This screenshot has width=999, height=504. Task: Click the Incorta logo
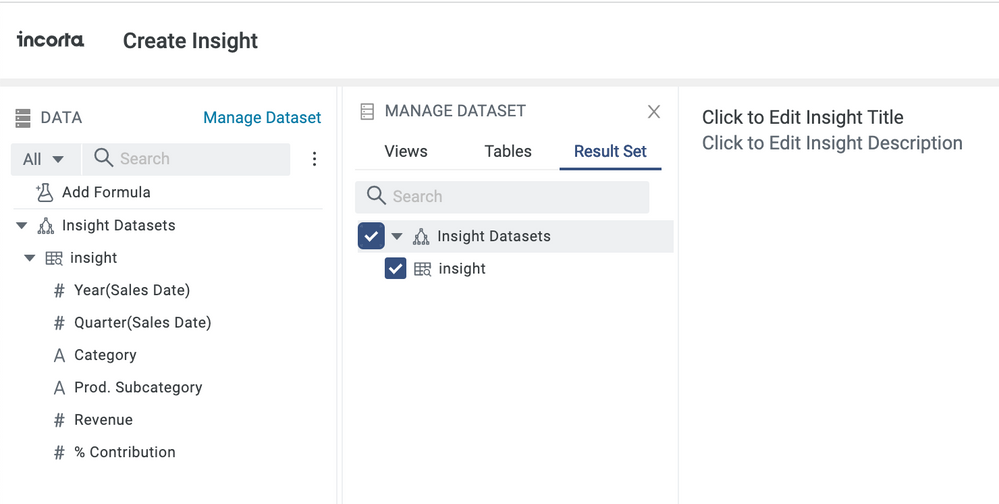click(x=50, y=40)
